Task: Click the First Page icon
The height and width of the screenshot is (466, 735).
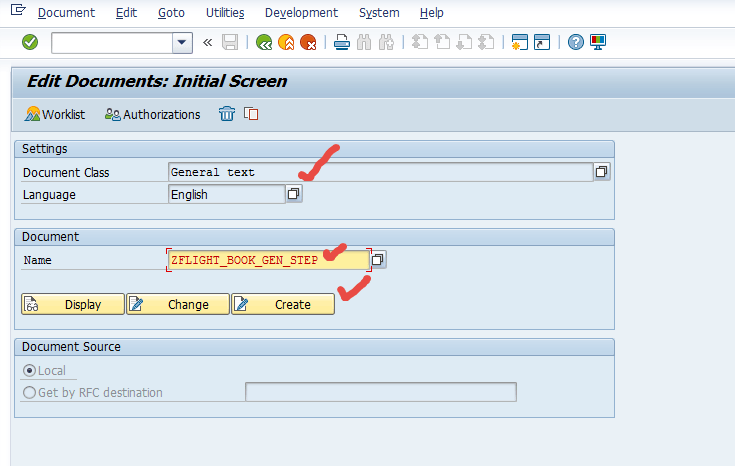Action: (420, 42)
